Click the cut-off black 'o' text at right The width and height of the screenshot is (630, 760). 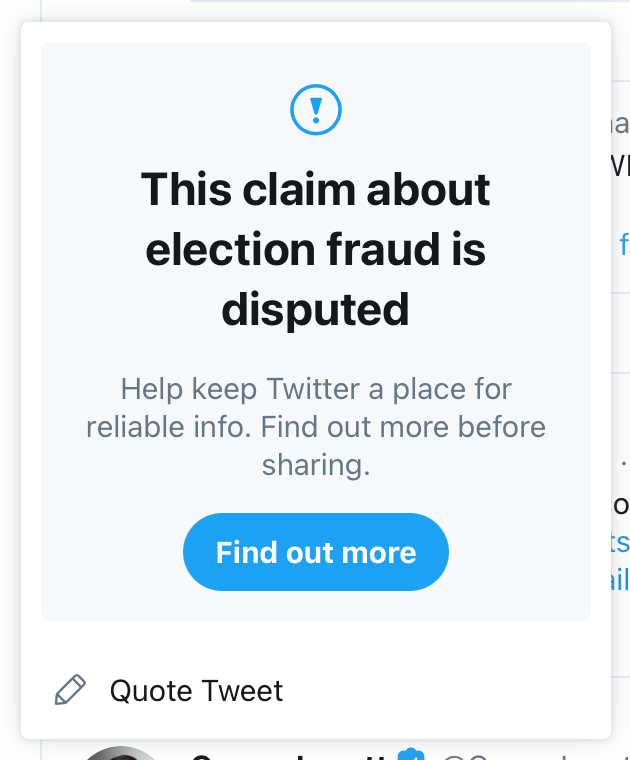tap(621, 503)
